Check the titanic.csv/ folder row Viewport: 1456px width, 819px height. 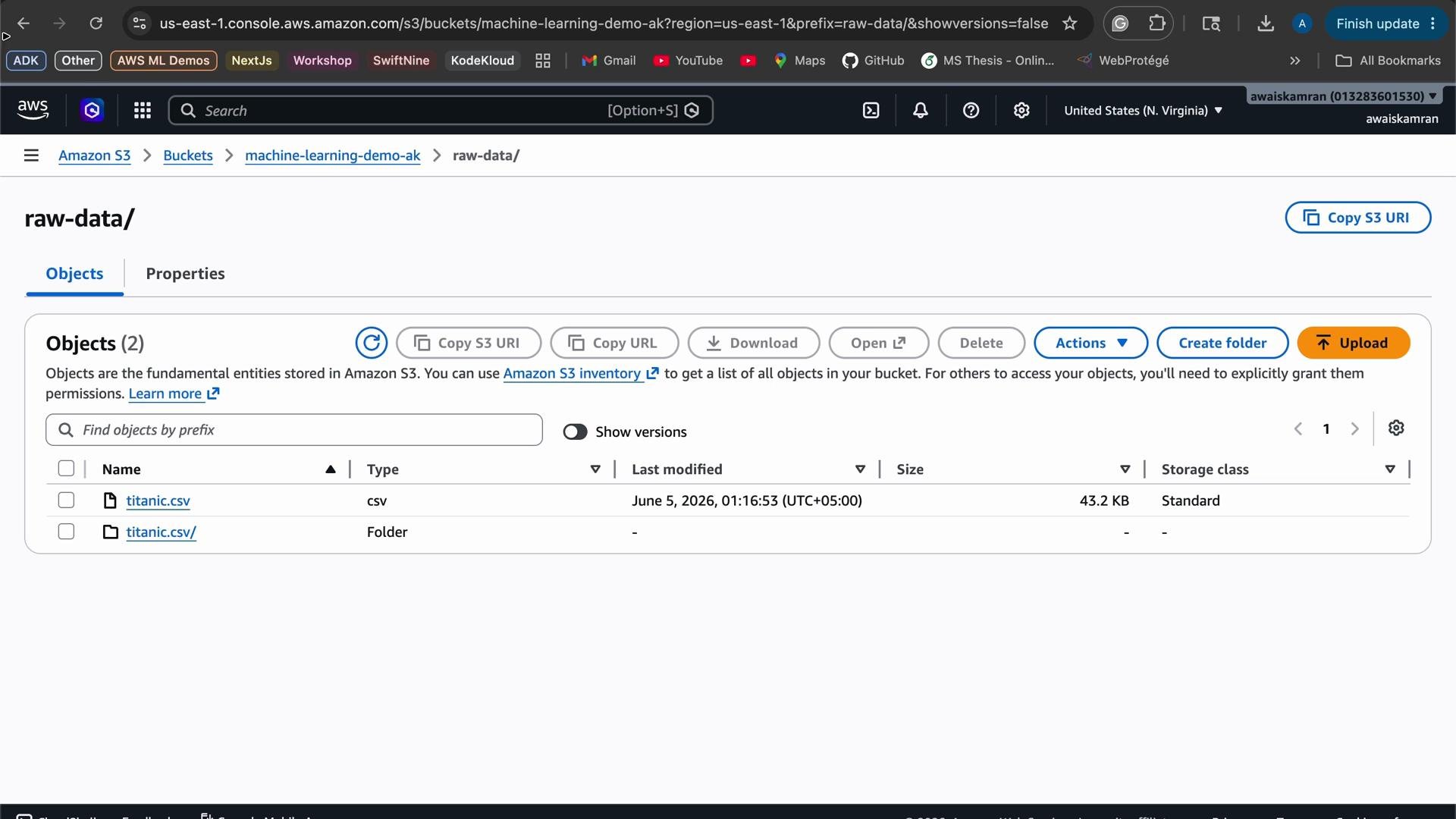coord(66,532)
